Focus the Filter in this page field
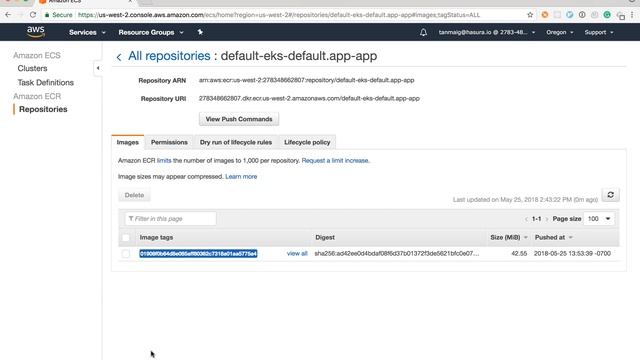 tap(171, 219)
